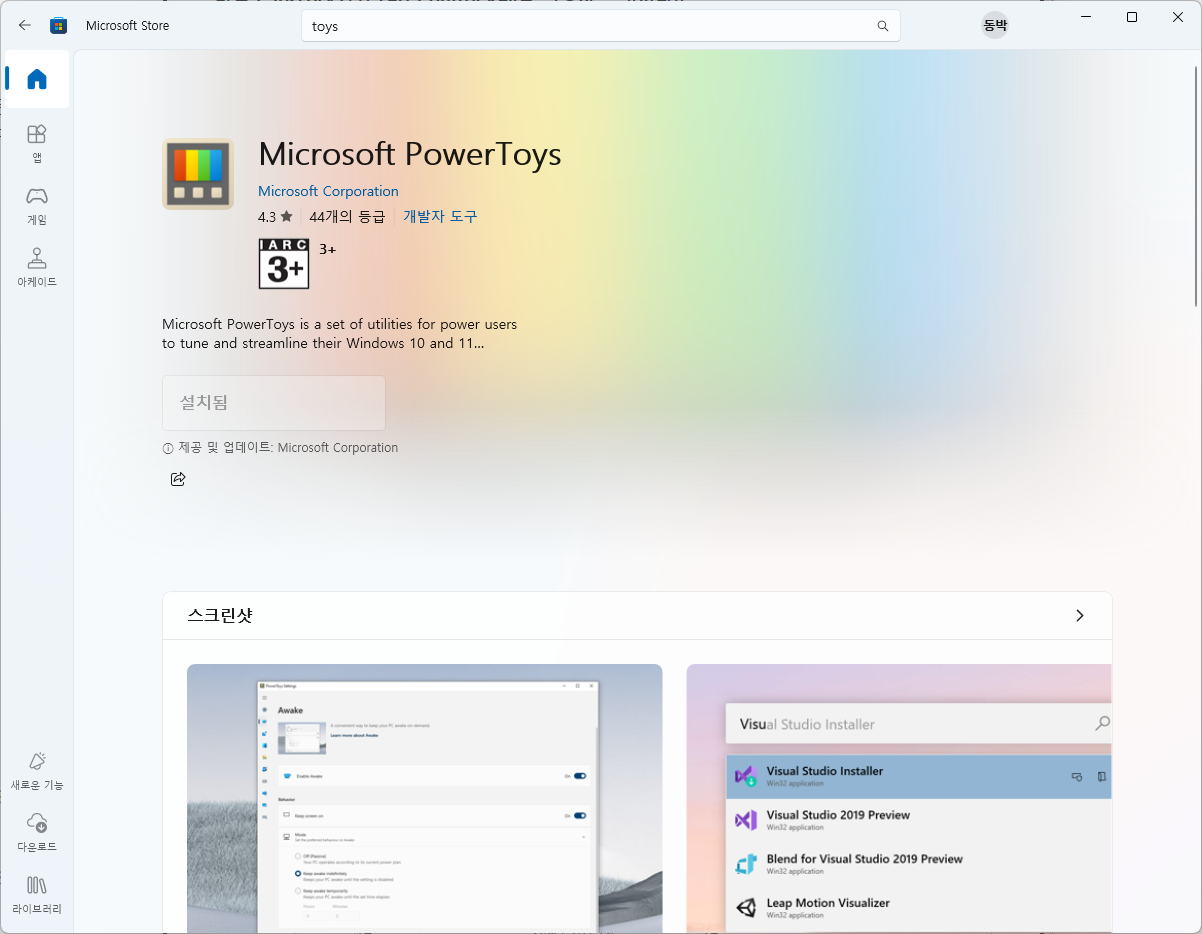Open the 앱 (Apps) section
Screen dimensions: 1202x934
coord(37,144)
